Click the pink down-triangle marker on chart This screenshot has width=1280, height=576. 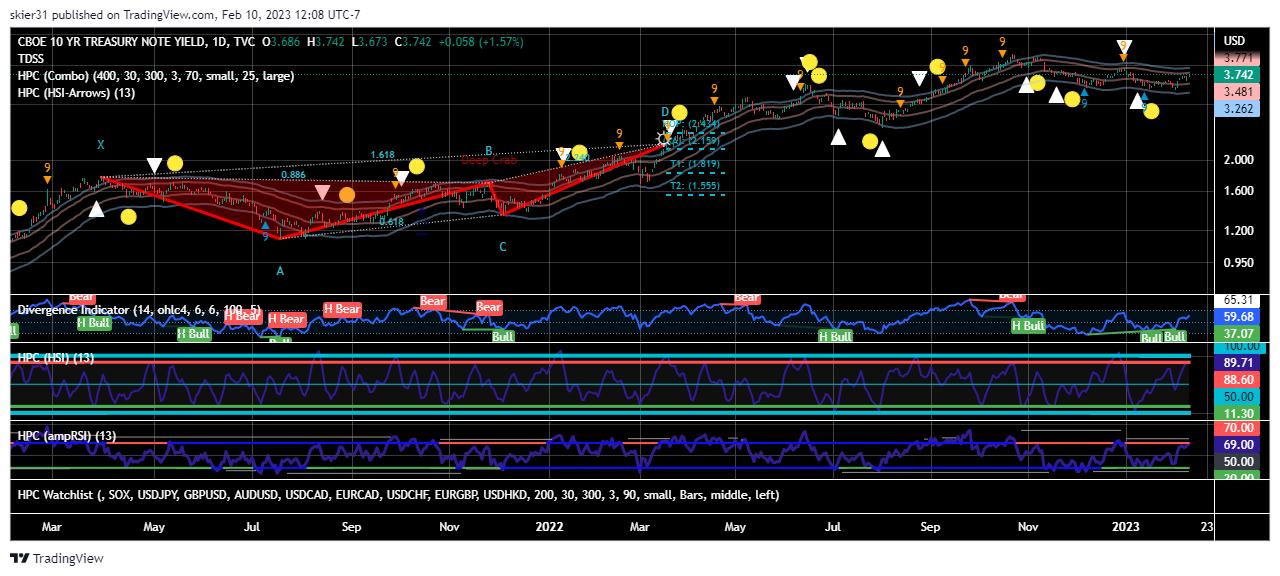322,192
